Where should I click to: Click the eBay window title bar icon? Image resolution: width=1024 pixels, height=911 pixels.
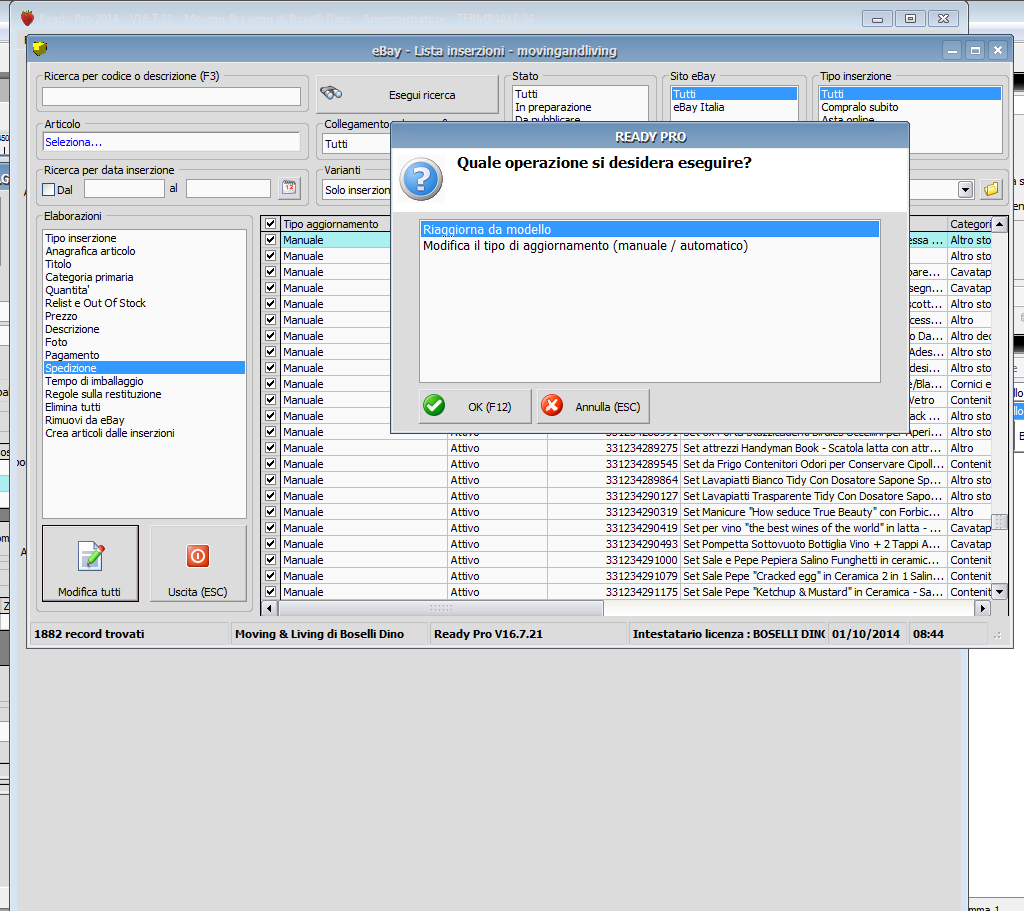pos(40,48)
